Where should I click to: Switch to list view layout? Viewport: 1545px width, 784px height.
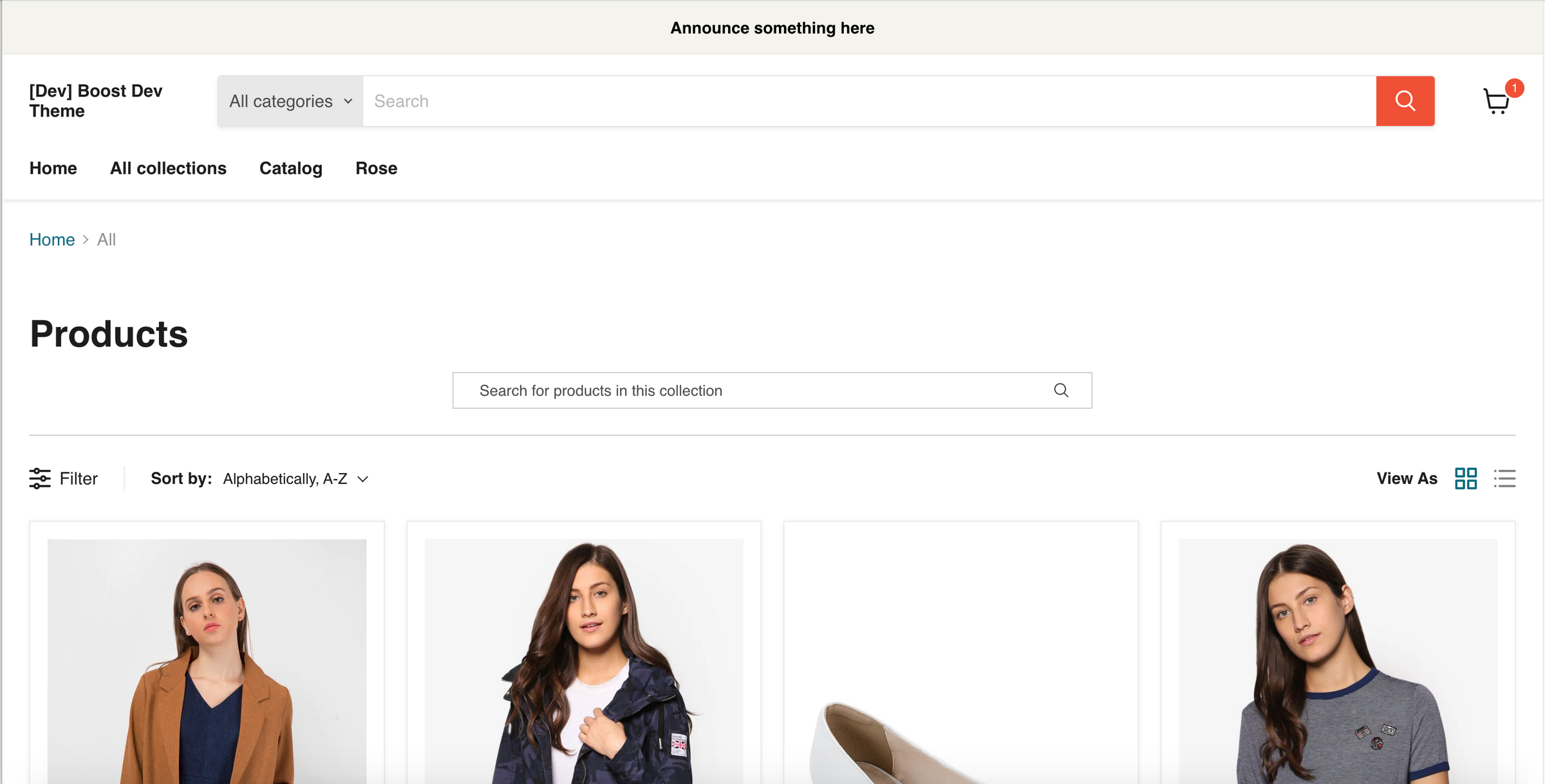(1504, 478)
